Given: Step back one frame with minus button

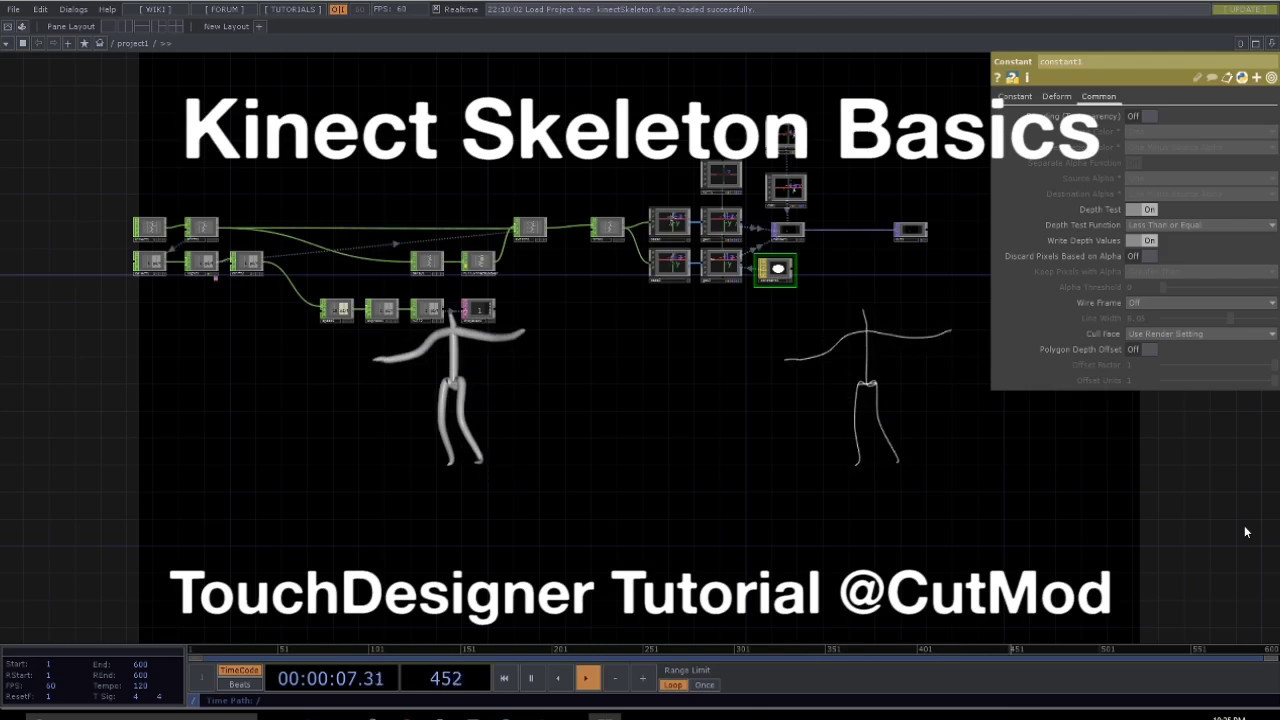Looking at the screenshot, I should pos(614,678).
